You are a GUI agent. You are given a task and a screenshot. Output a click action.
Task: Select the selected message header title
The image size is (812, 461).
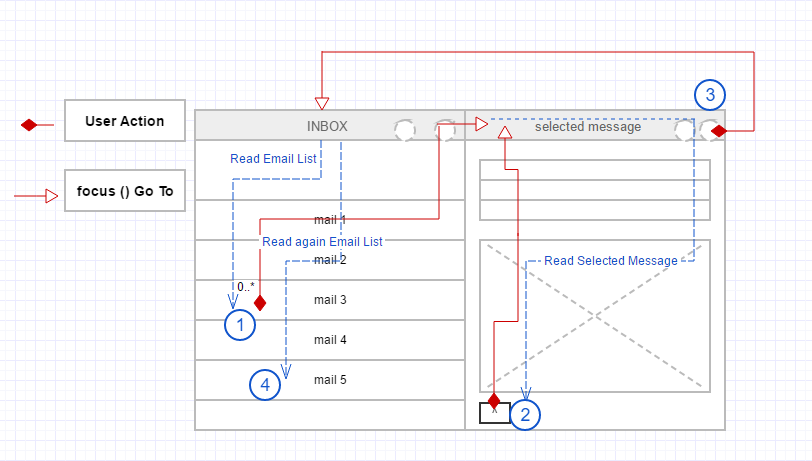588,127
